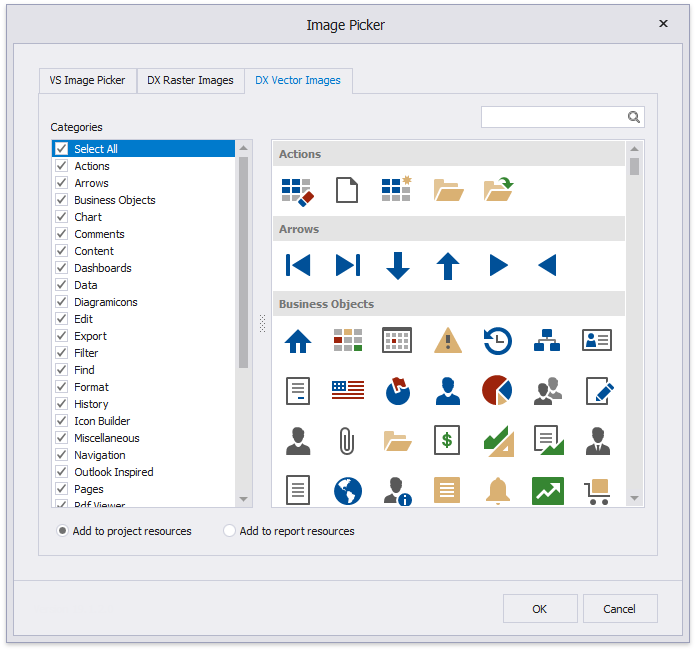Pick the shopping cart with box icon
Screen dimensions: 696x651
coord(597,492)
